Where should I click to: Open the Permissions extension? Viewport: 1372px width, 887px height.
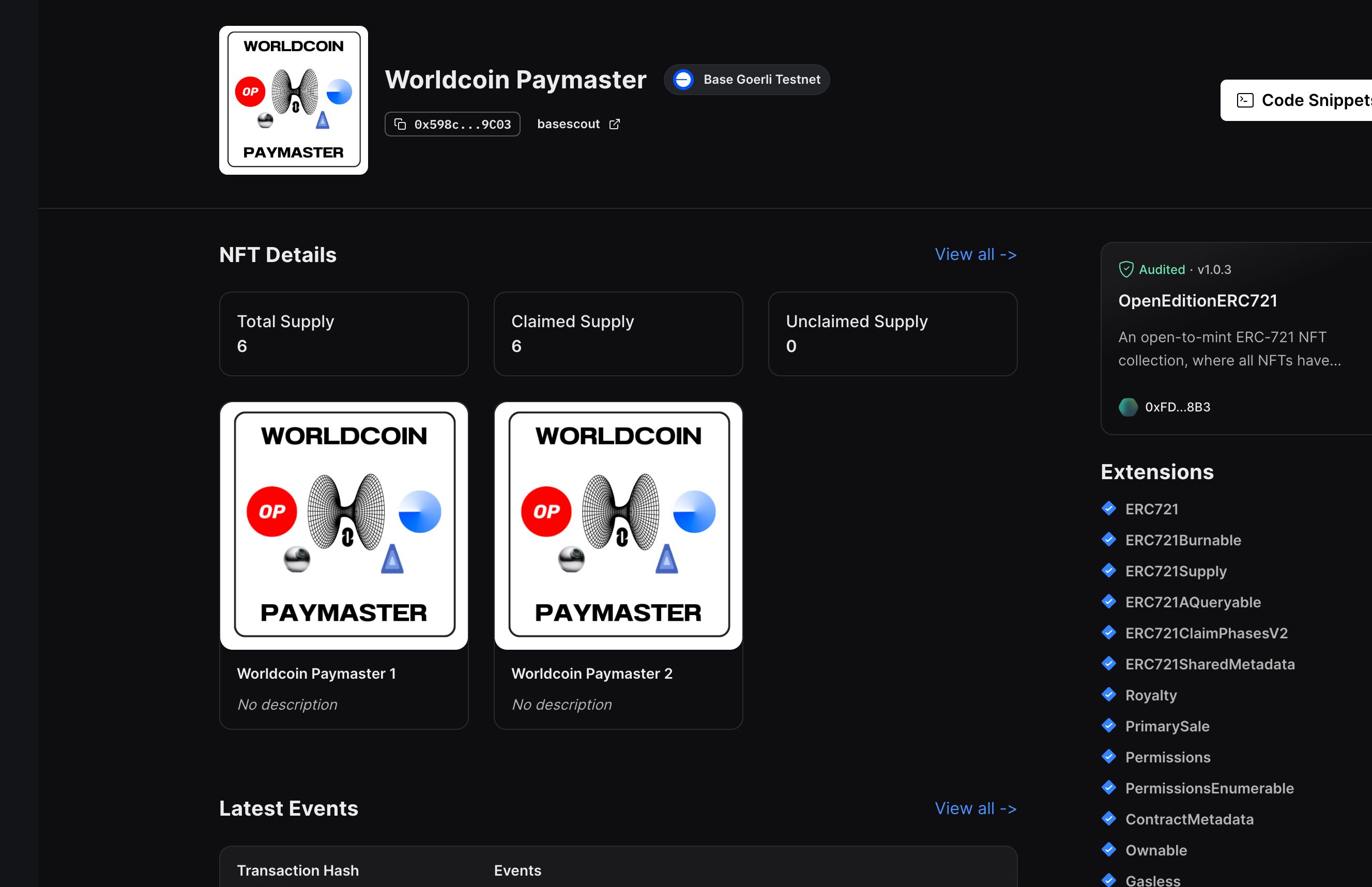pos(1167,757)
